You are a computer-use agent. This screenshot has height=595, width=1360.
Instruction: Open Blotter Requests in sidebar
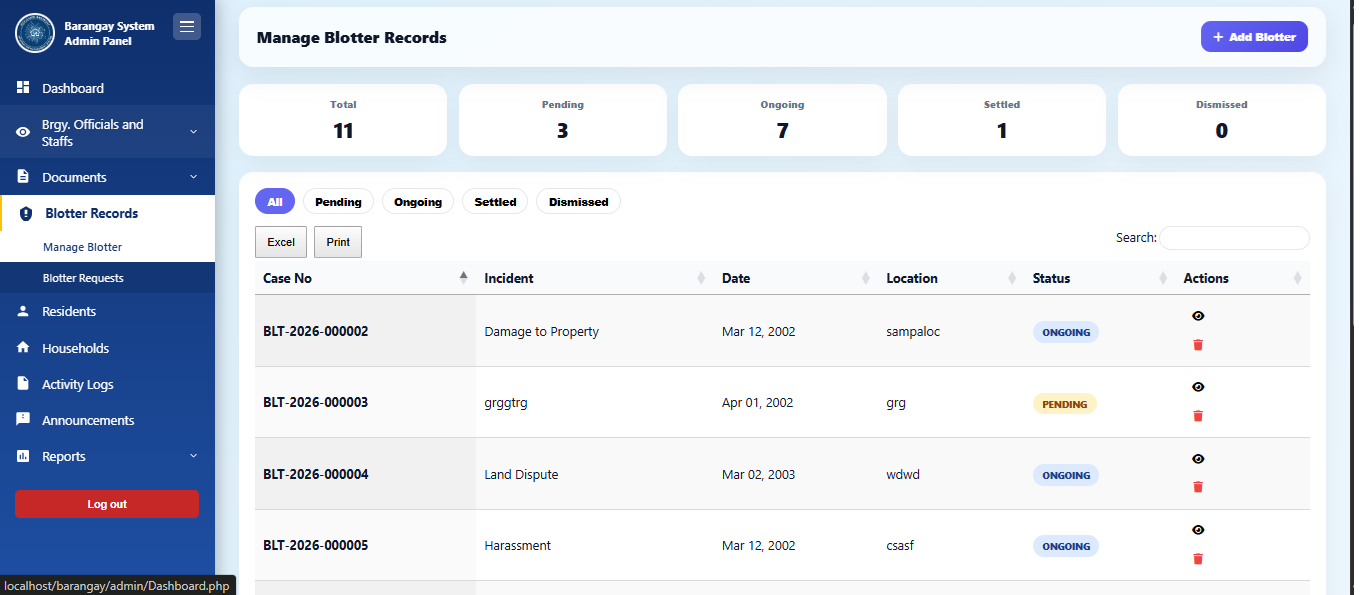(x=83, y=278)
